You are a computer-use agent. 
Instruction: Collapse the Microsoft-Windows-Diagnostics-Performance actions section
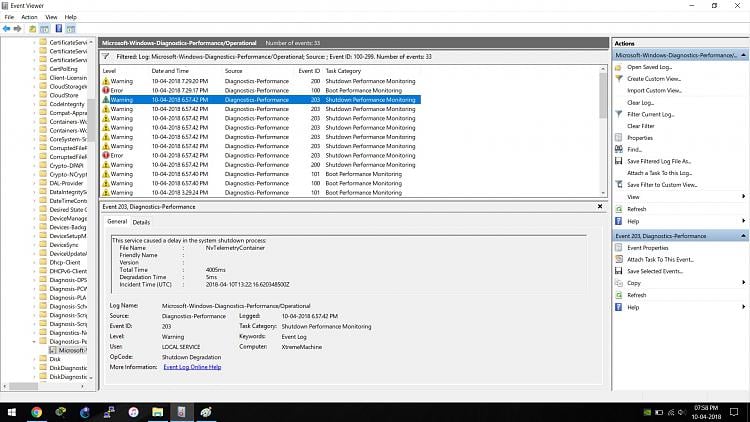[x=743, y=55]
